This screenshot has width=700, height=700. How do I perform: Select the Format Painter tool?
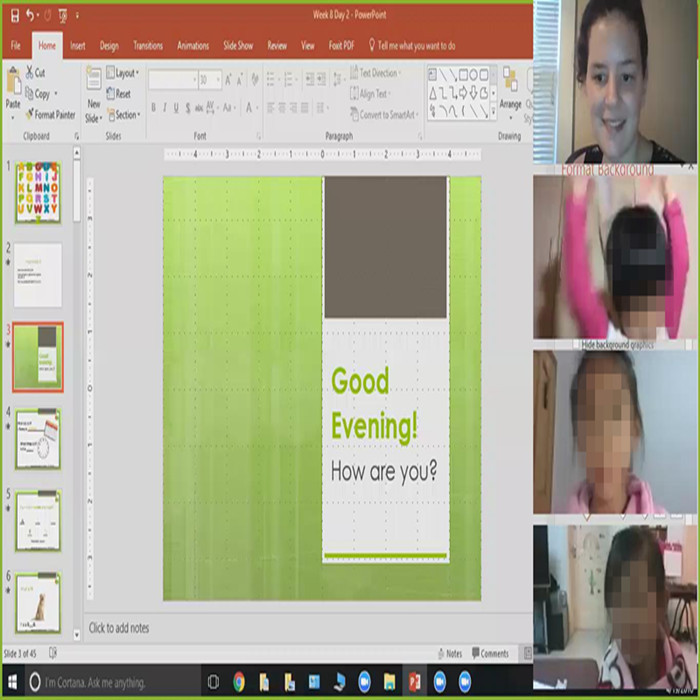[50, 115]
